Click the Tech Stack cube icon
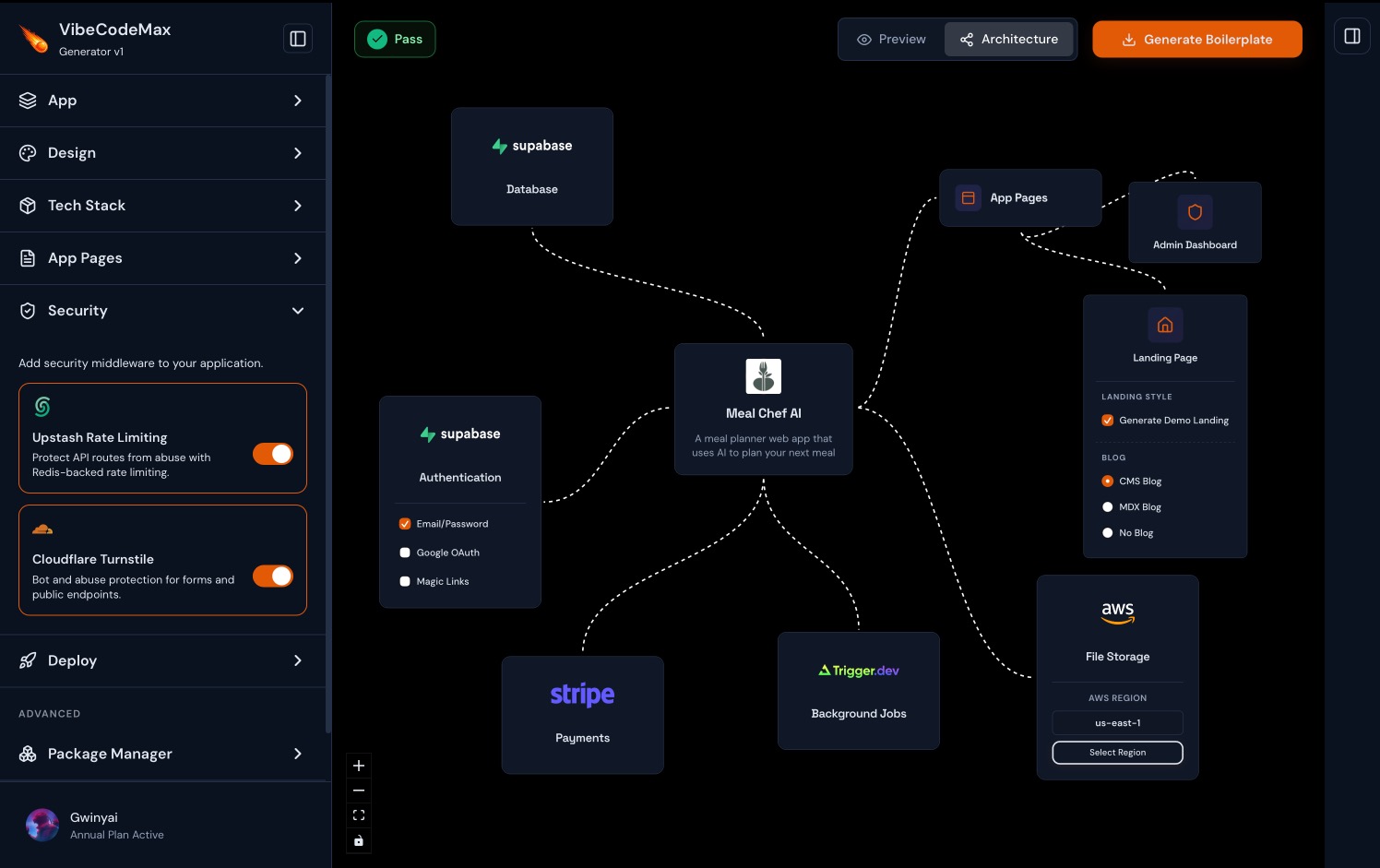The image size is (1380, 868). tap(28, 206)
